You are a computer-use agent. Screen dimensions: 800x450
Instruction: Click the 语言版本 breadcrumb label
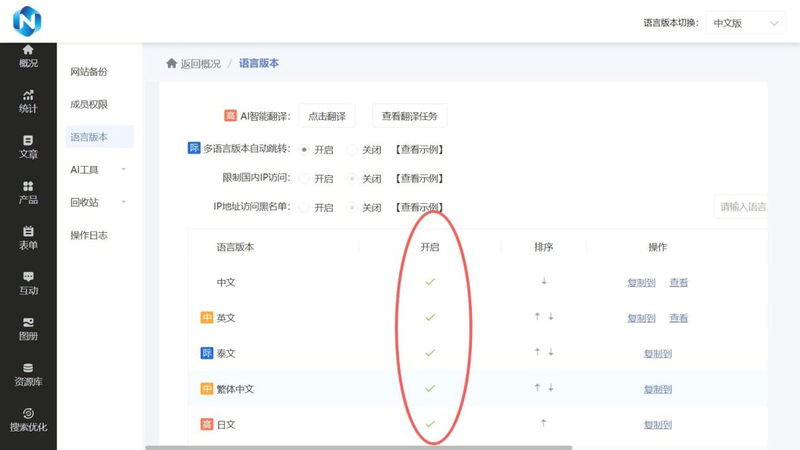point(259,63)
